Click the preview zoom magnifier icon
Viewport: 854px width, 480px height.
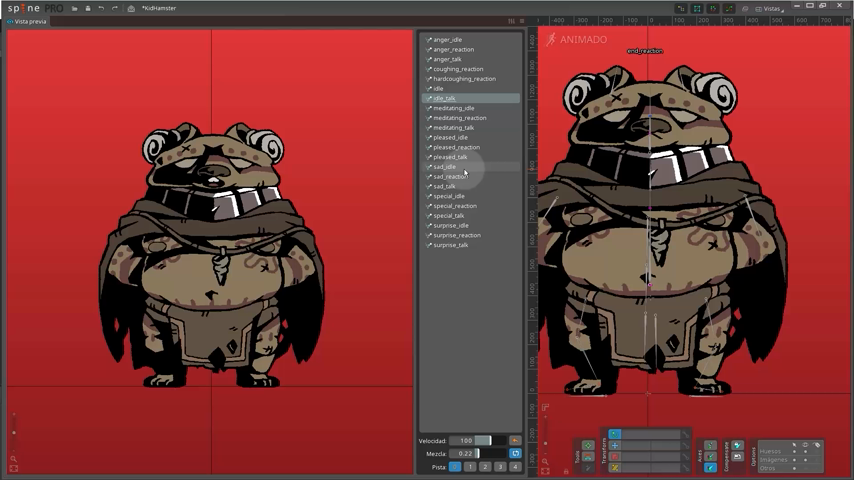(14, 459)
